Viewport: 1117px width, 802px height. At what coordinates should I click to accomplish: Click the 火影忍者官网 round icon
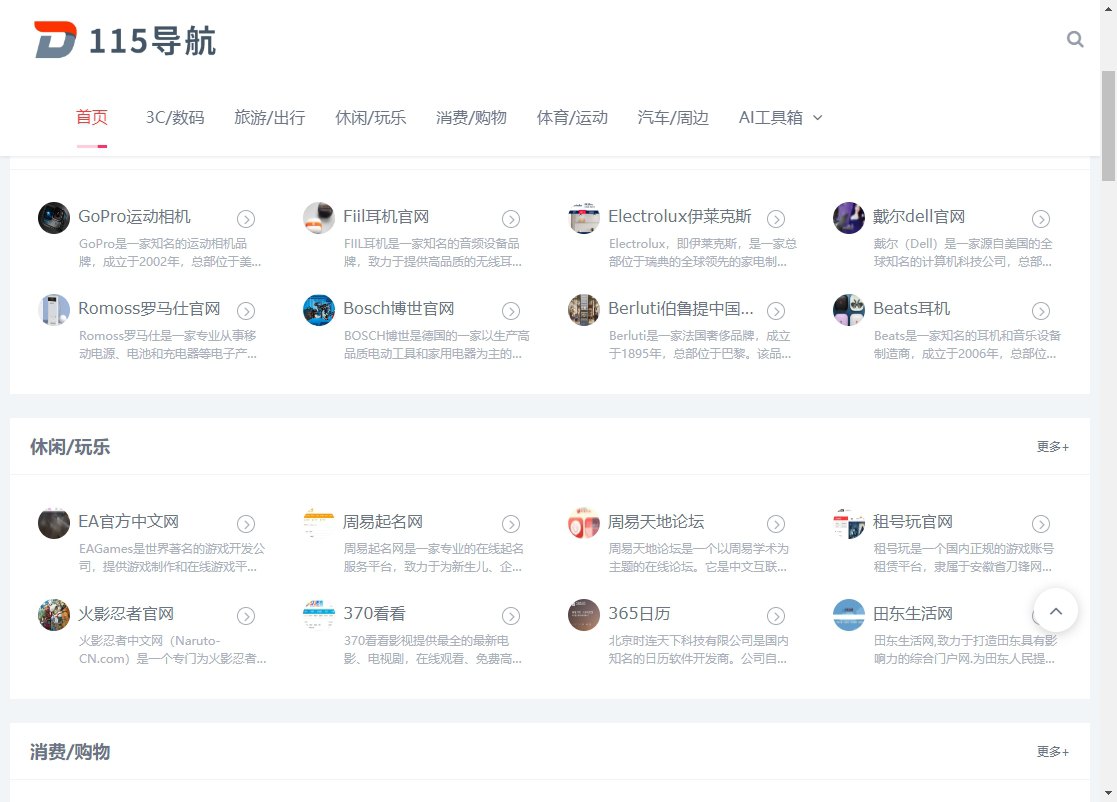click(54, 615)
